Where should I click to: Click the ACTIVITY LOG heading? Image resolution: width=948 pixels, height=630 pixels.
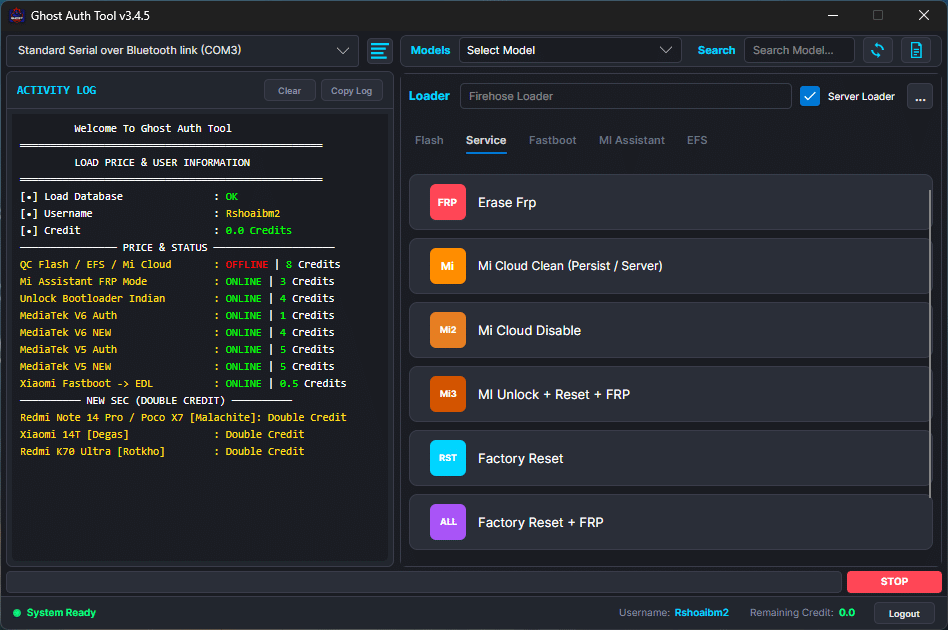[56, 90]
